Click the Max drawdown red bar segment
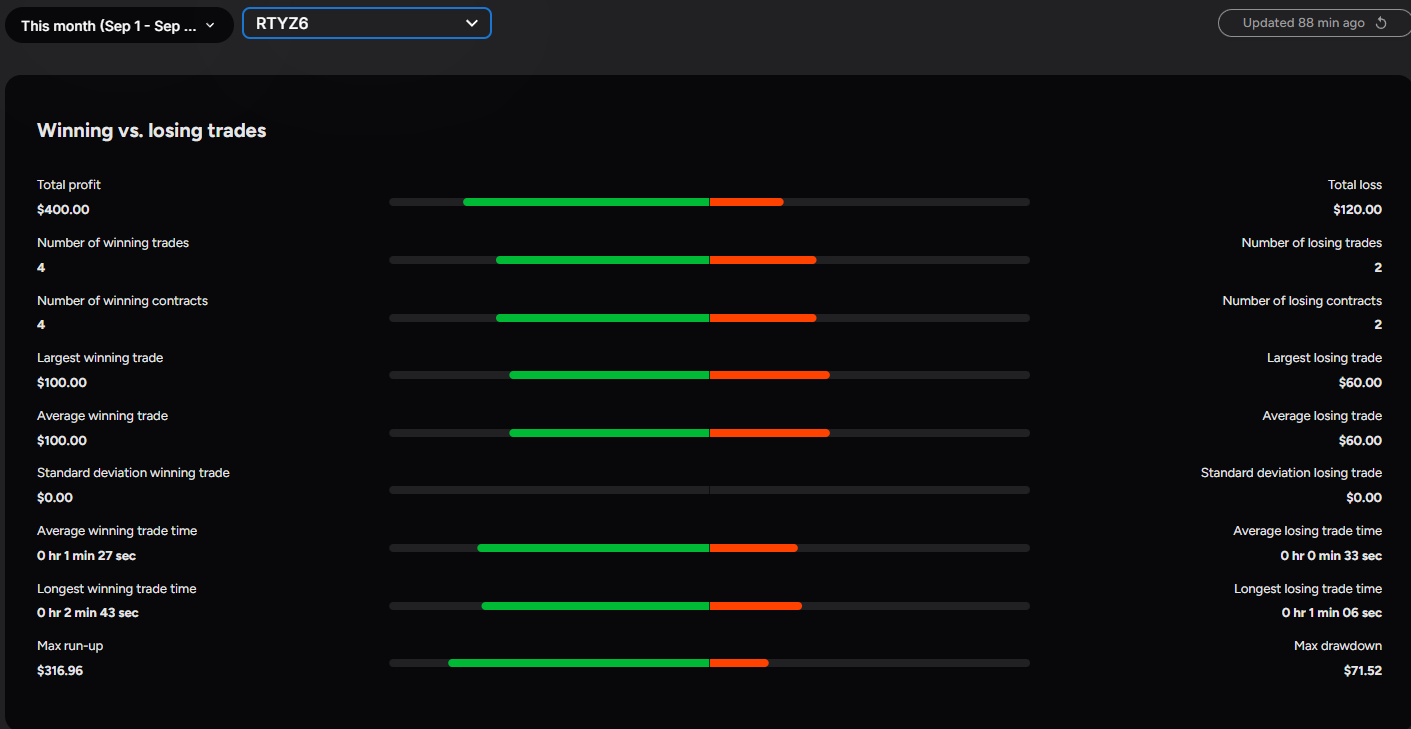Screen dimensions: 1411x729 click(739, 663)
